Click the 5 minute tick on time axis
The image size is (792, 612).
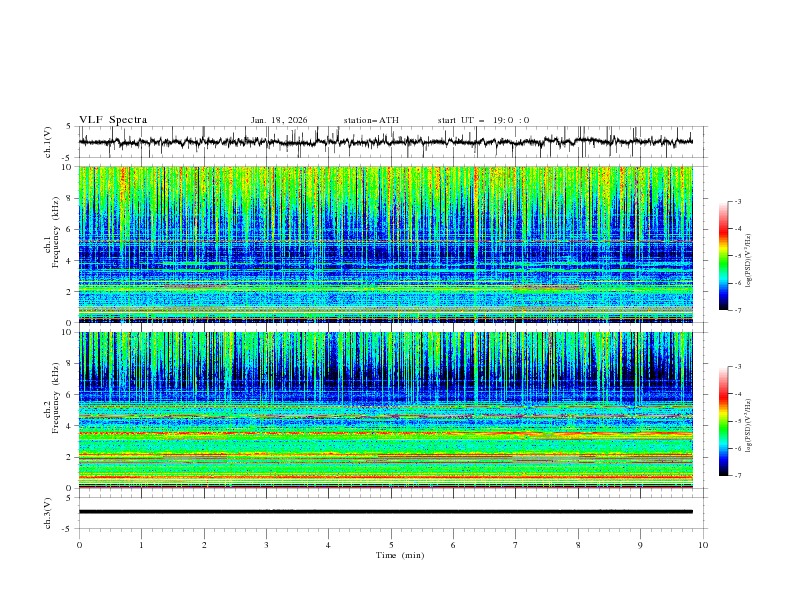click(391, 545)
